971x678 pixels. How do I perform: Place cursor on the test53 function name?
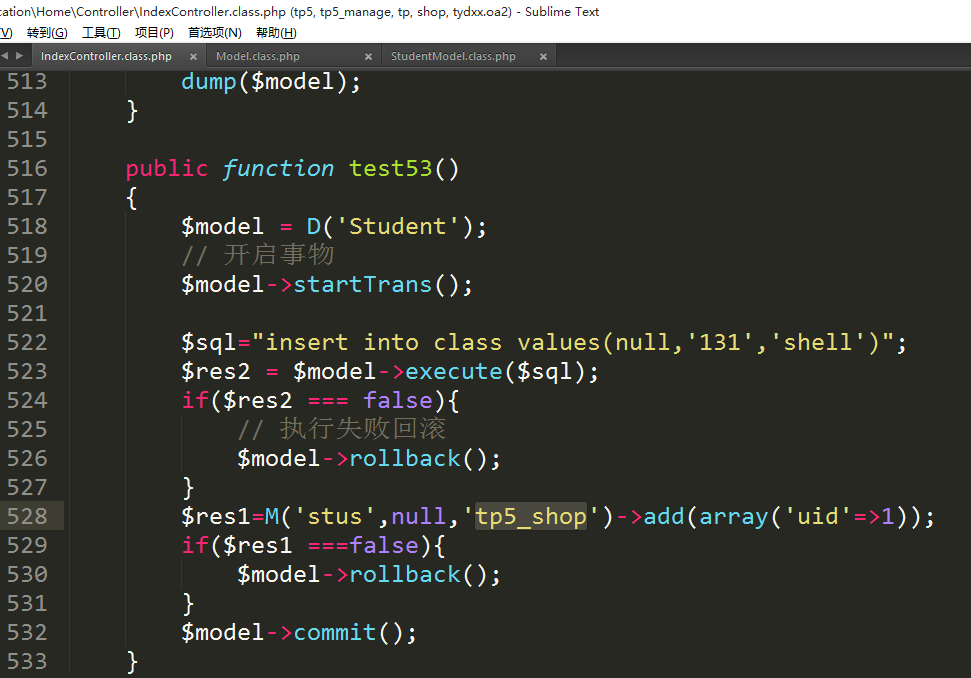click(390, 168)
